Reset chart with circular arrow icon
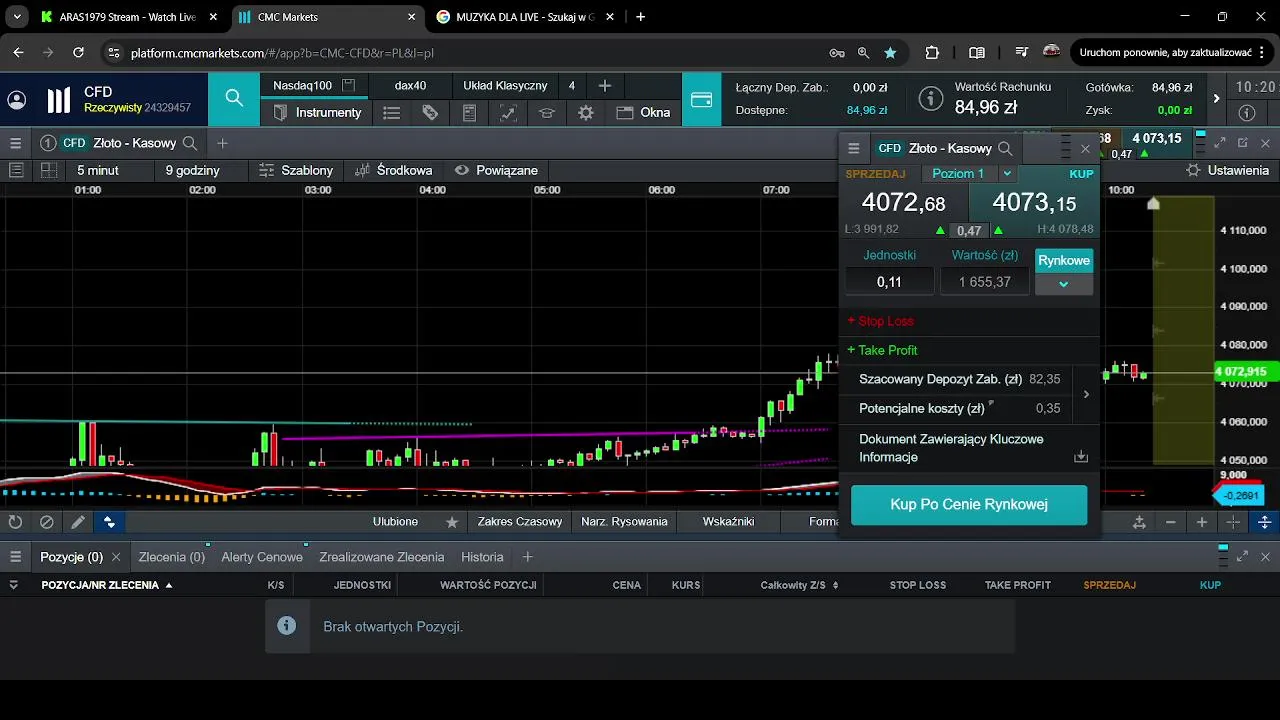This screenshot has height=720, width=1280. click(15, 522)
